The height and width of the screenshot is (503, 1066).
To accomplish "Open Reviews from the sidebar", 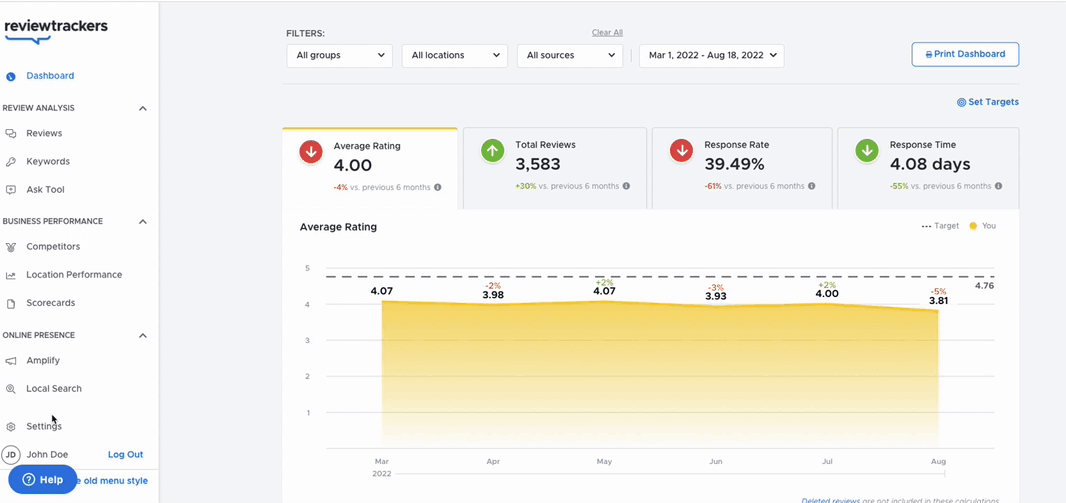I will coord(44,133).
